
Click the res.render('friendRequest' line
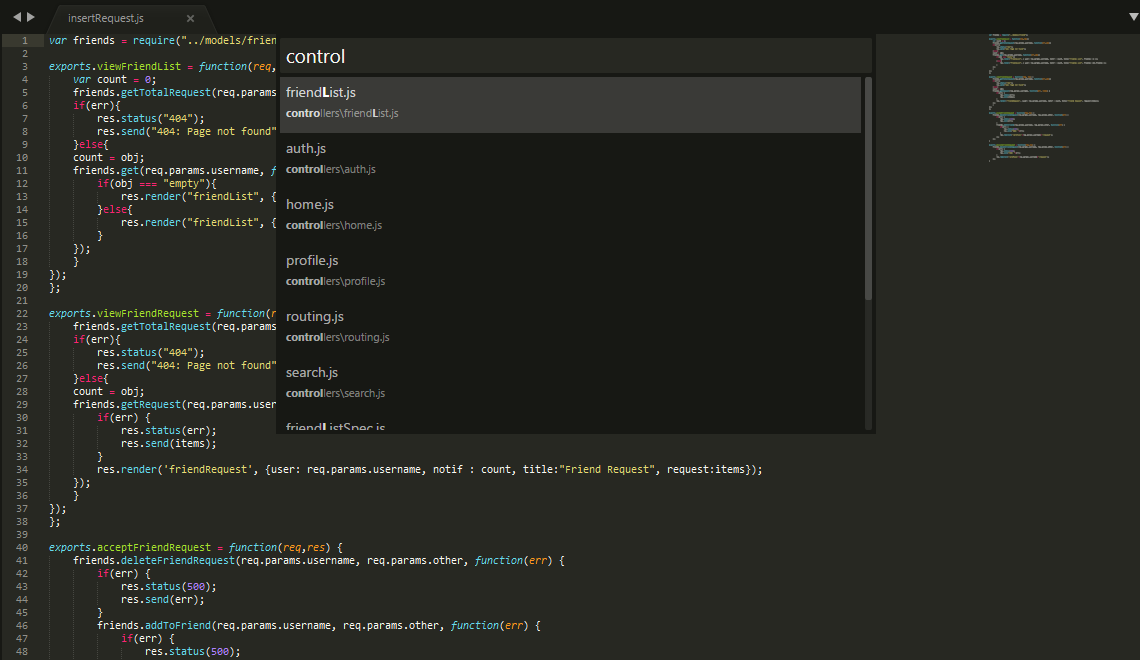click(x=430, y=470)
